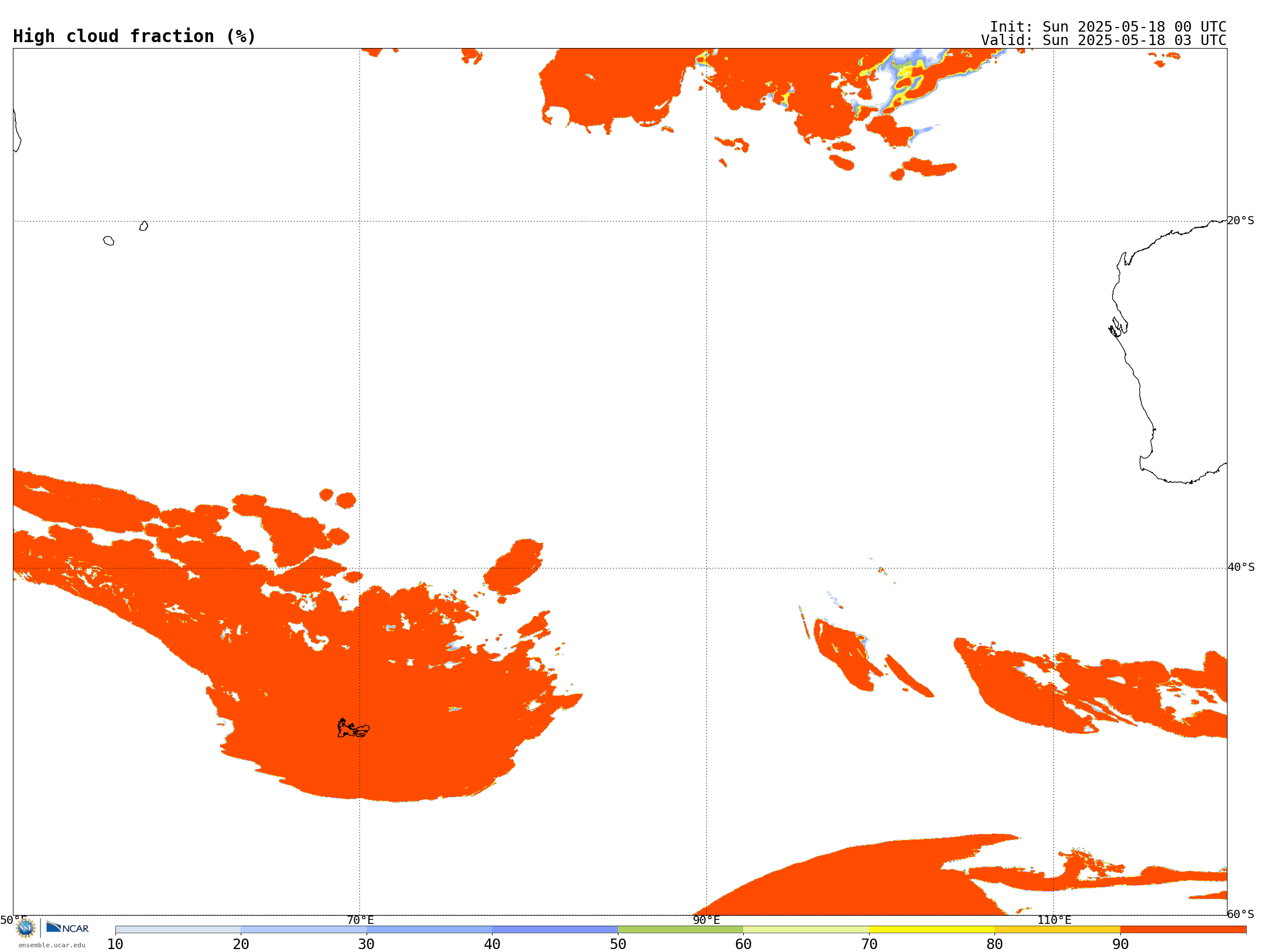Screen dimensions: 1265x952
Task: Pick the green 50-60 colorbar segment
Action: [681, 930]
